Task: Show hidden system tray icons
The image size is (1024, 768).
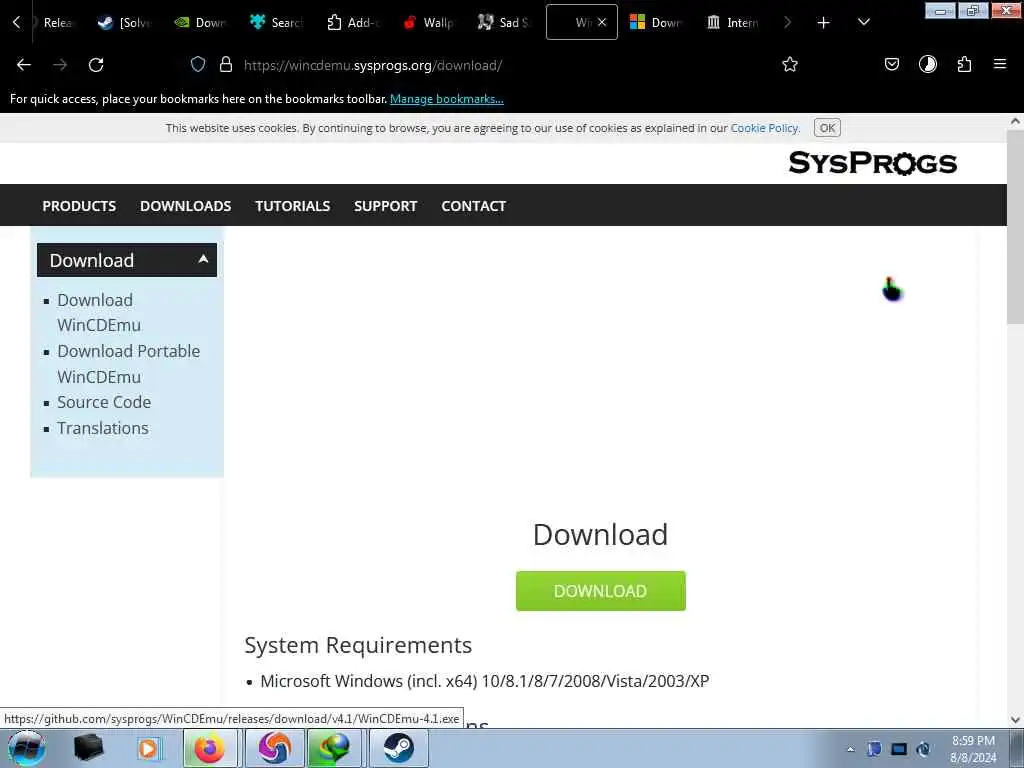Action: (x=850, y=749)
